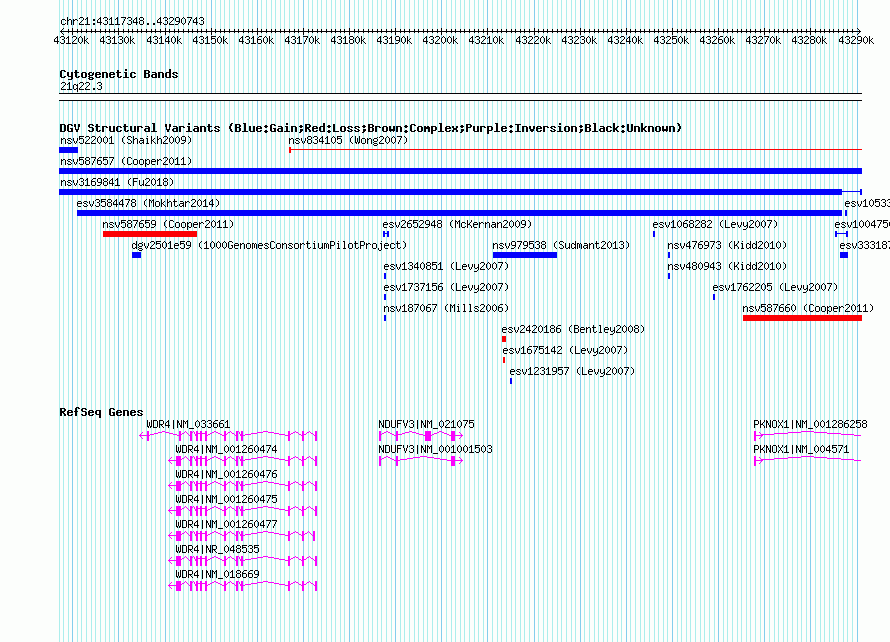Click the WDR4|NM_033661 gene label
The image size is (890, 642).
click(x=188, y=424)
